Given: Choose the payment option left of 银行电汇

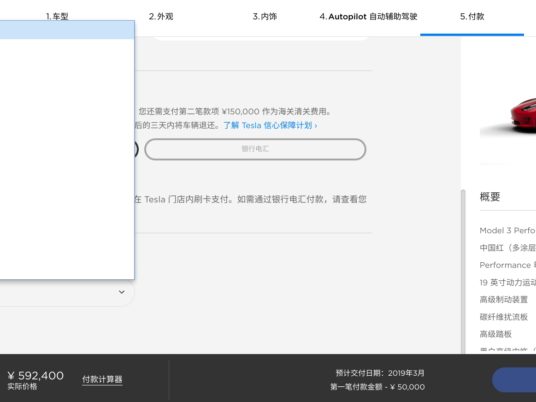Looking at the screenshot, I should [136, 149].
